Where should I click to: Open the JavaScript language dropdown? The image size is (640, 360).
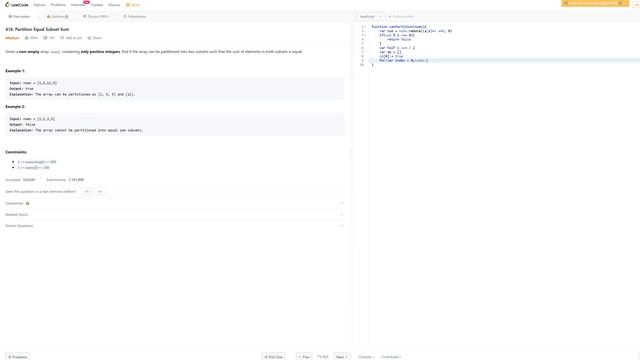(x=369, y=17)
